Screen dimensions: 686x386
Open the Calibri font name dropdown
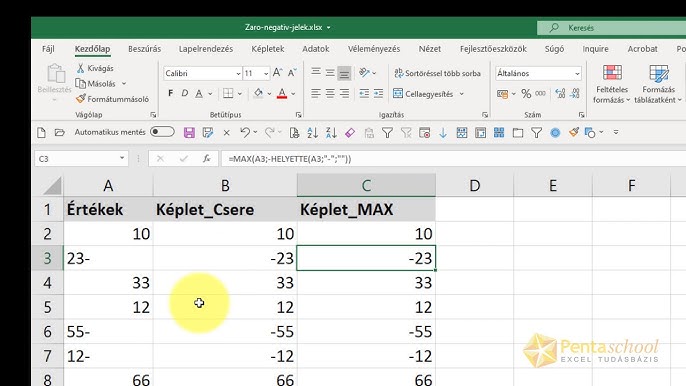tap(238, 74)
